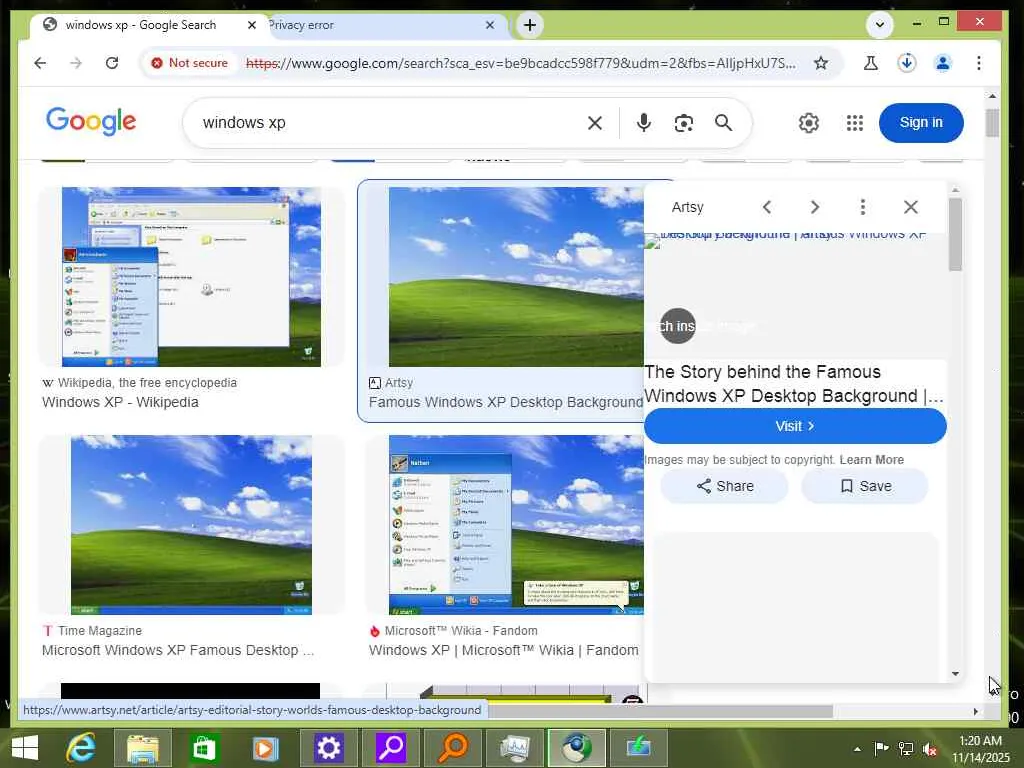Screen dimensions: 1024x768
Task: Open the taskbar clock and date
Action: (x=980, y=749)
